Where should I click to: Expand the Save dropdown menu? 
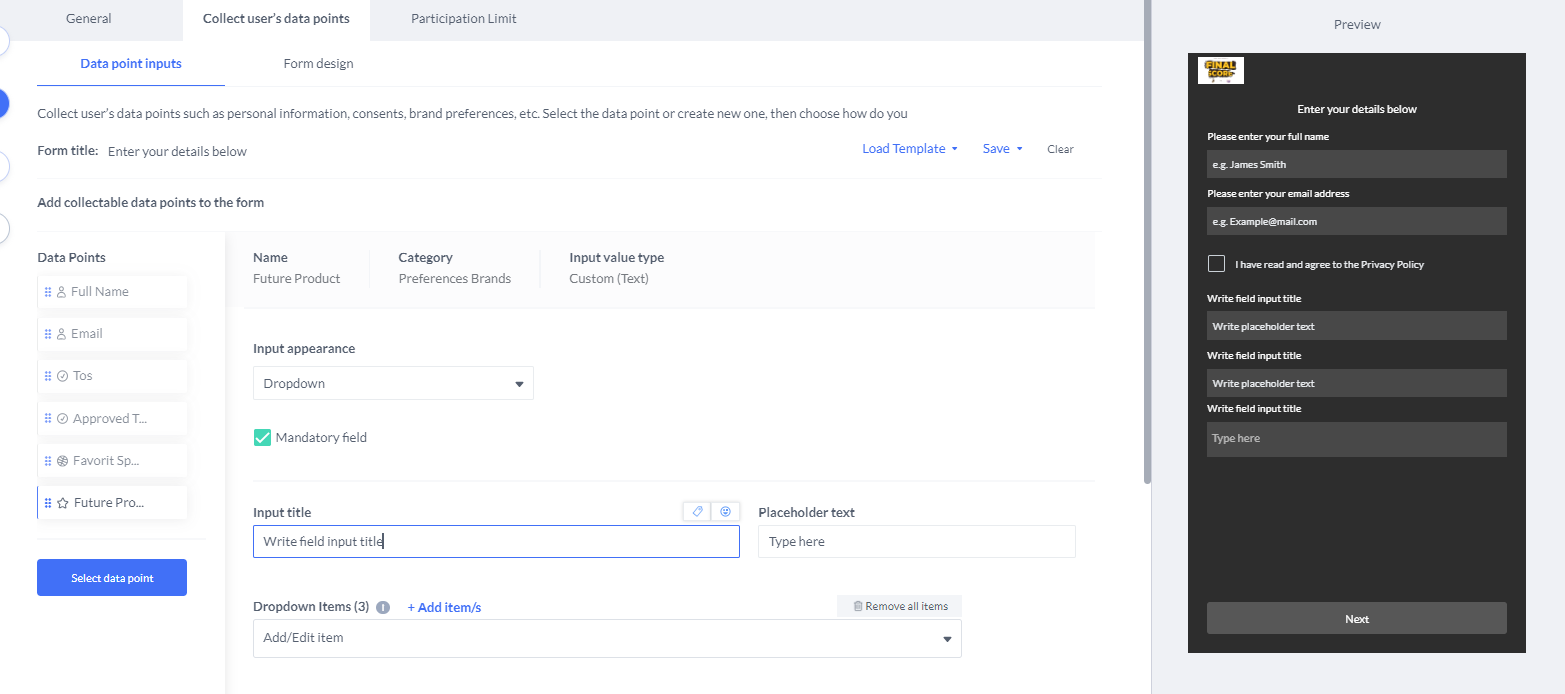pos(1002,149)
